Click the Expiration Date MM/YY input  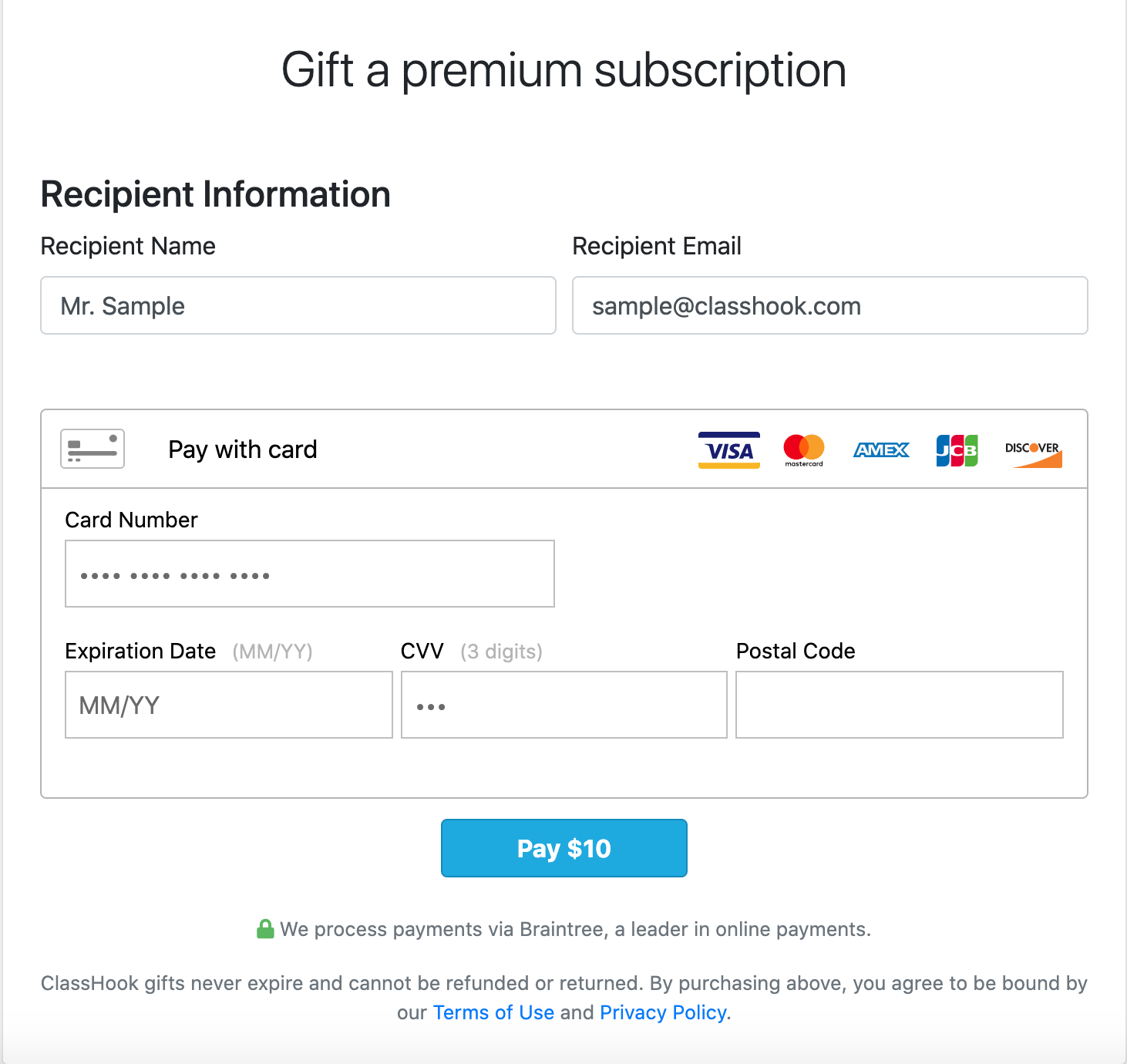coord(229,705)
